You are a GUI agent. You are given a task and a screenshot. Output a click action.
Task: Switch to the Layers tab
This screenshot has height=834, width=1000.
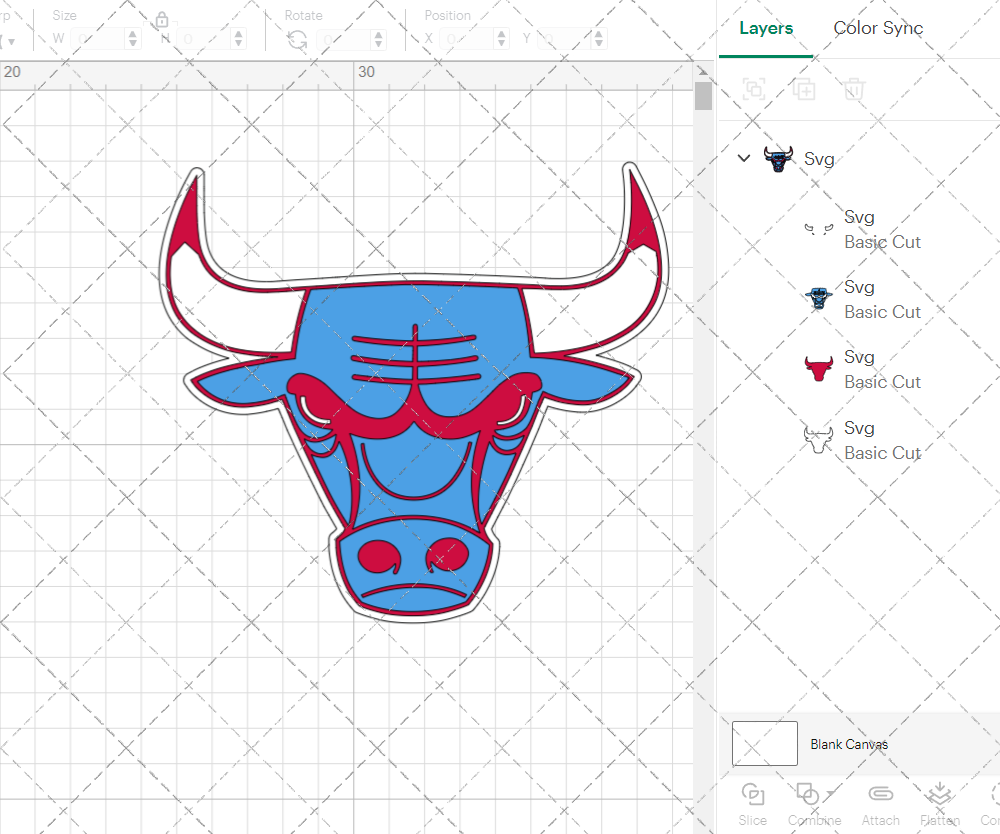(x=766, y=28)
